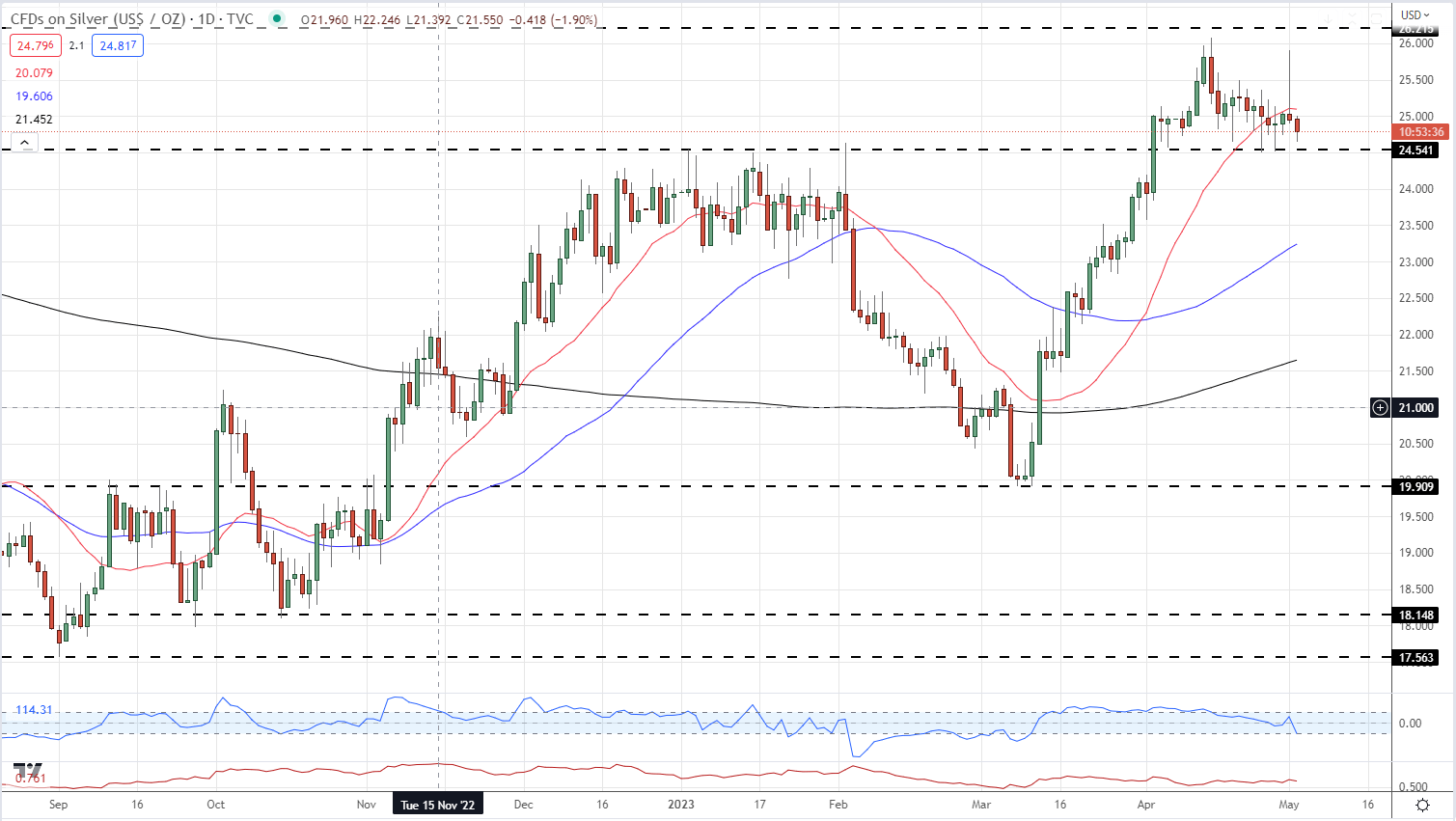The width and height of the screenshot is (1456, 821).
Task: Click the plus icon beside 21.000
Action: coord(1381,408)
